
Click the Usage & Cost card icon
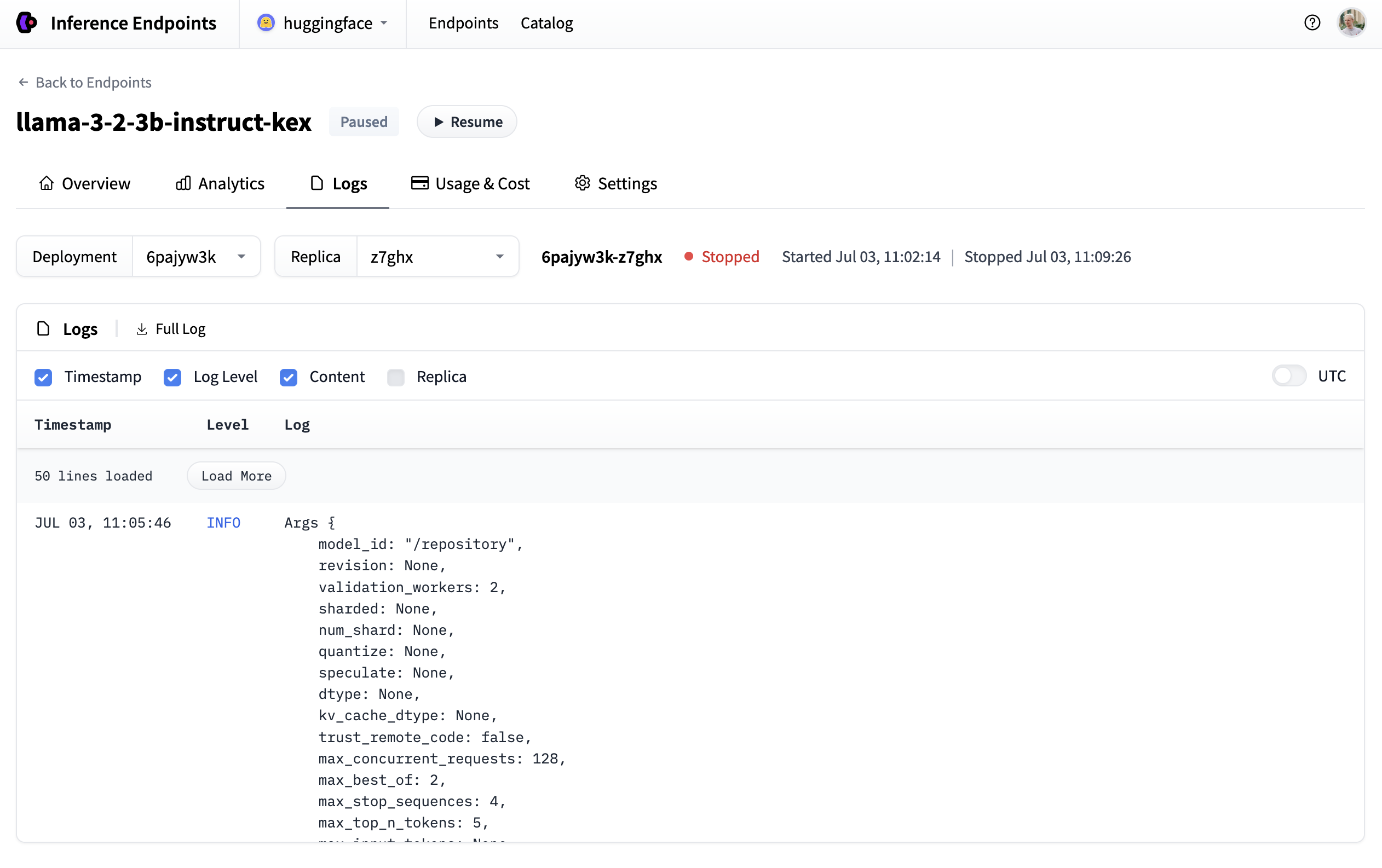pyautogui.click(x=419, y=183)
